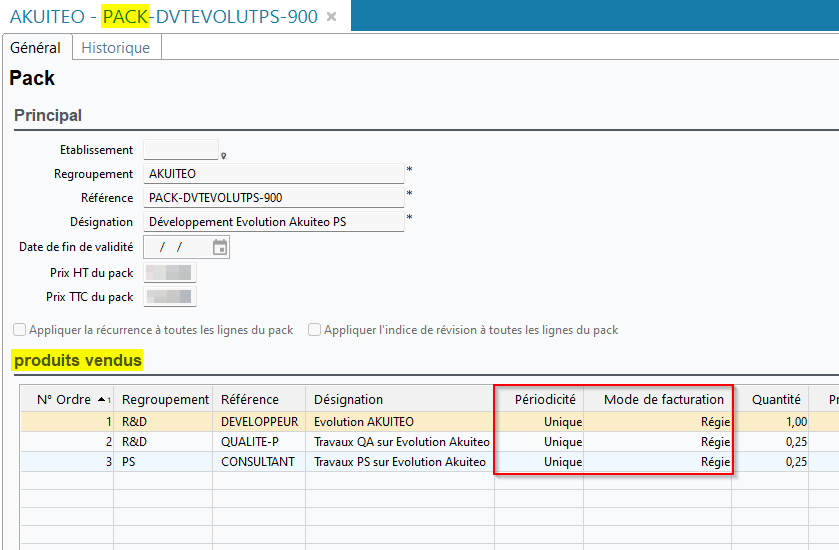
Task: Select quantity 0,25 in QUALITE-P row
Action: click(x=770, y=441)
